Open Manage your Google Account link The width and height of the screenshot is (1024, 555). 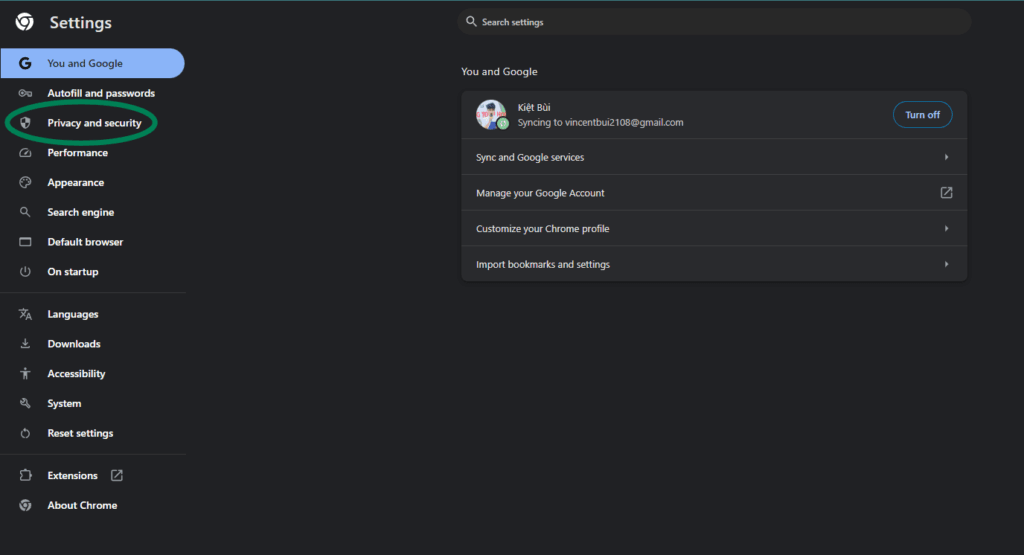(714, 193)
